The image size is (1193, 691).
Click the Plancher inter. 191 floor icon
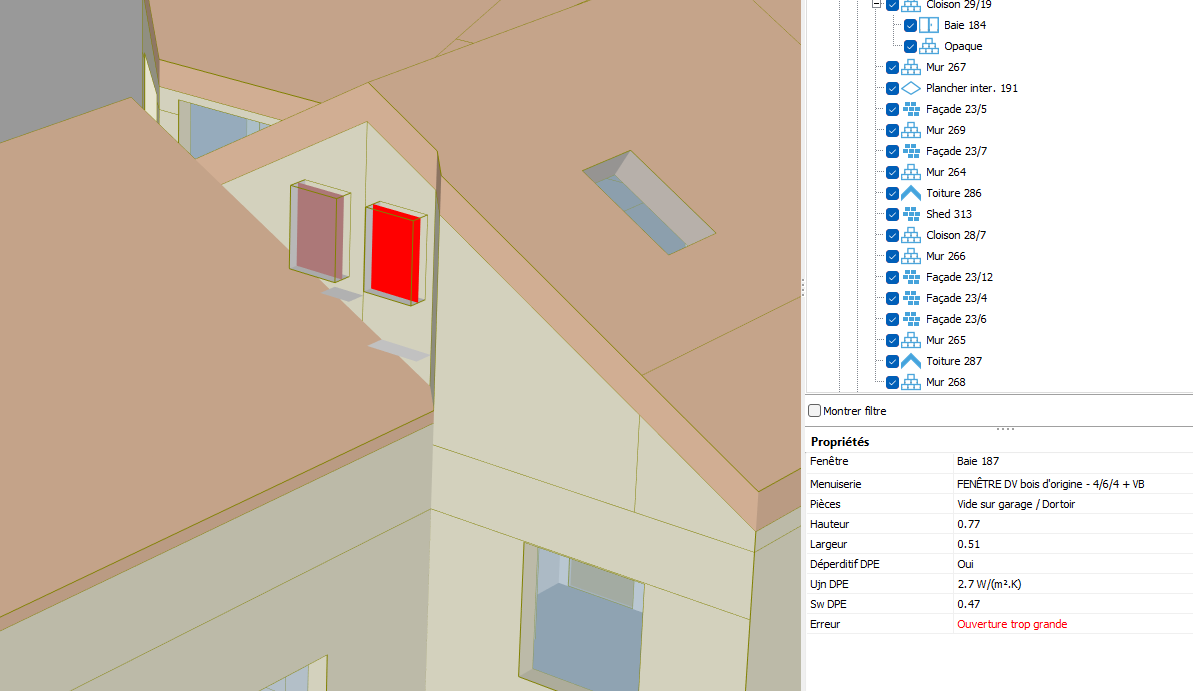tap(911, 88)
